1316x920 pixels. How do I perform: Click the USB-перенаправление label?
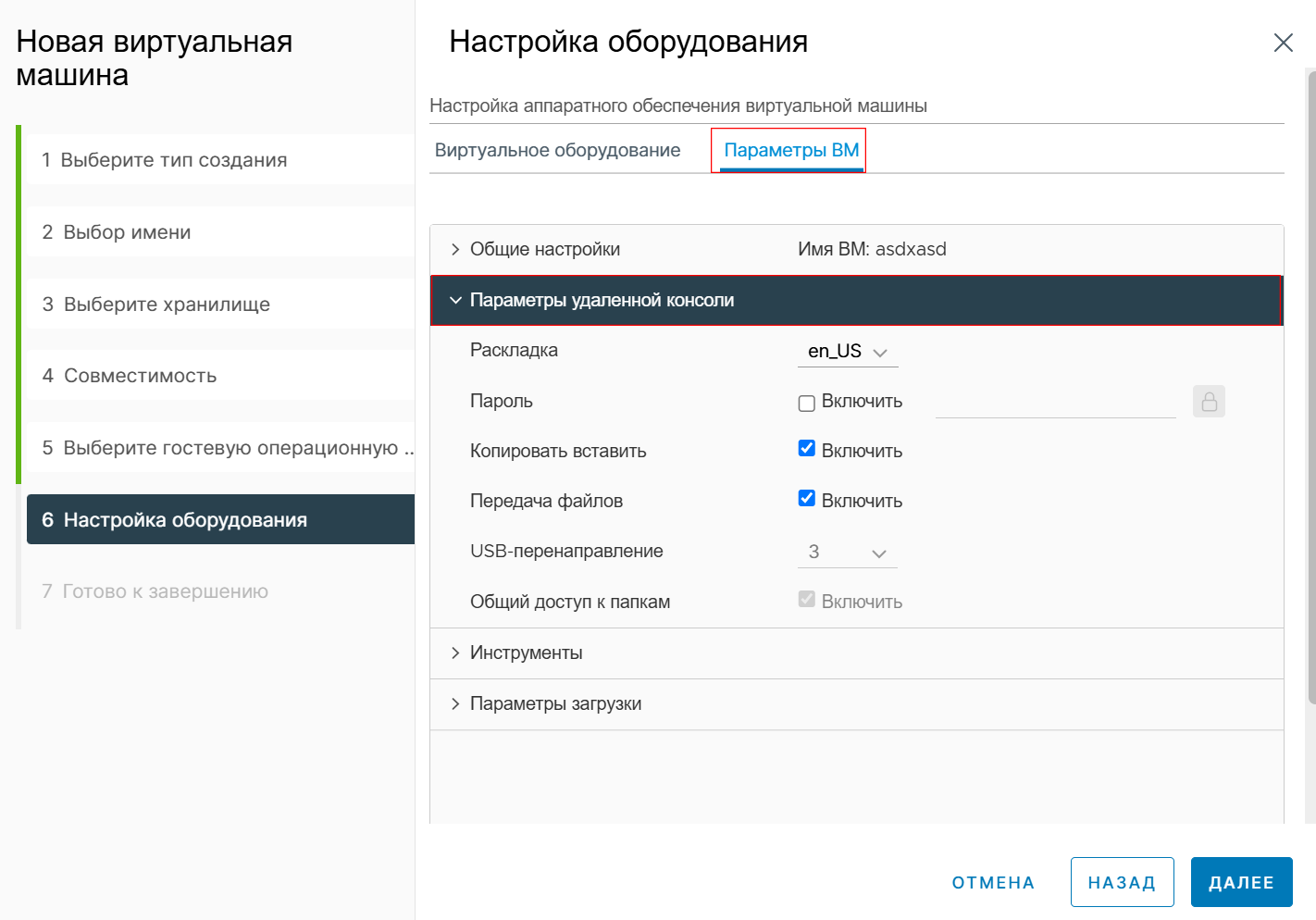tap(566, 551)
